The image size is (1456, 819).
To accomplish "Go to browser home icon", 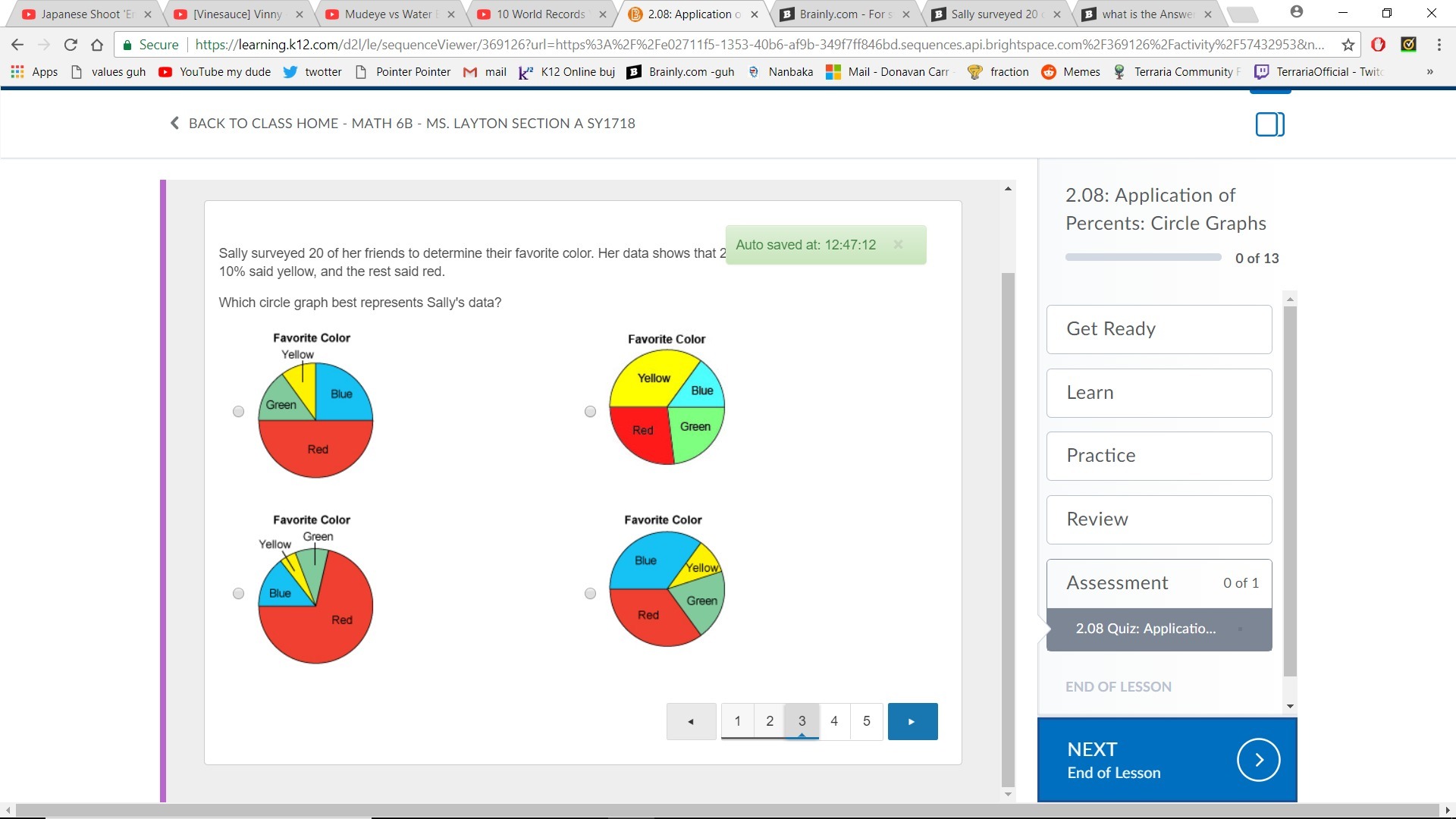I will coord(97,45).
